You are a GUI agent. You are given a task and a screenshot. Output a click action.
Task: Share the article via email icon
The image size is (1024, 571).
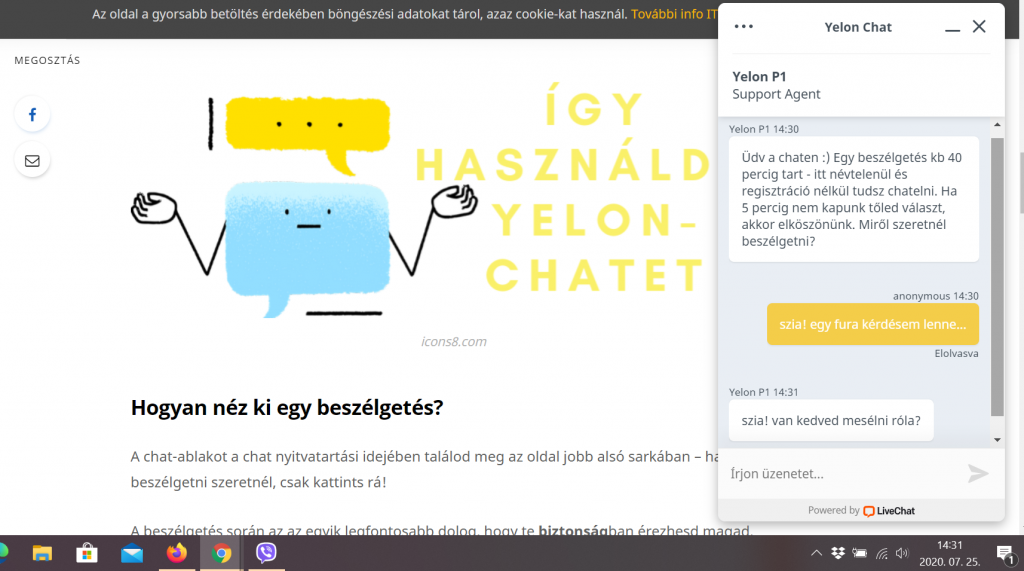pos(32,161)
